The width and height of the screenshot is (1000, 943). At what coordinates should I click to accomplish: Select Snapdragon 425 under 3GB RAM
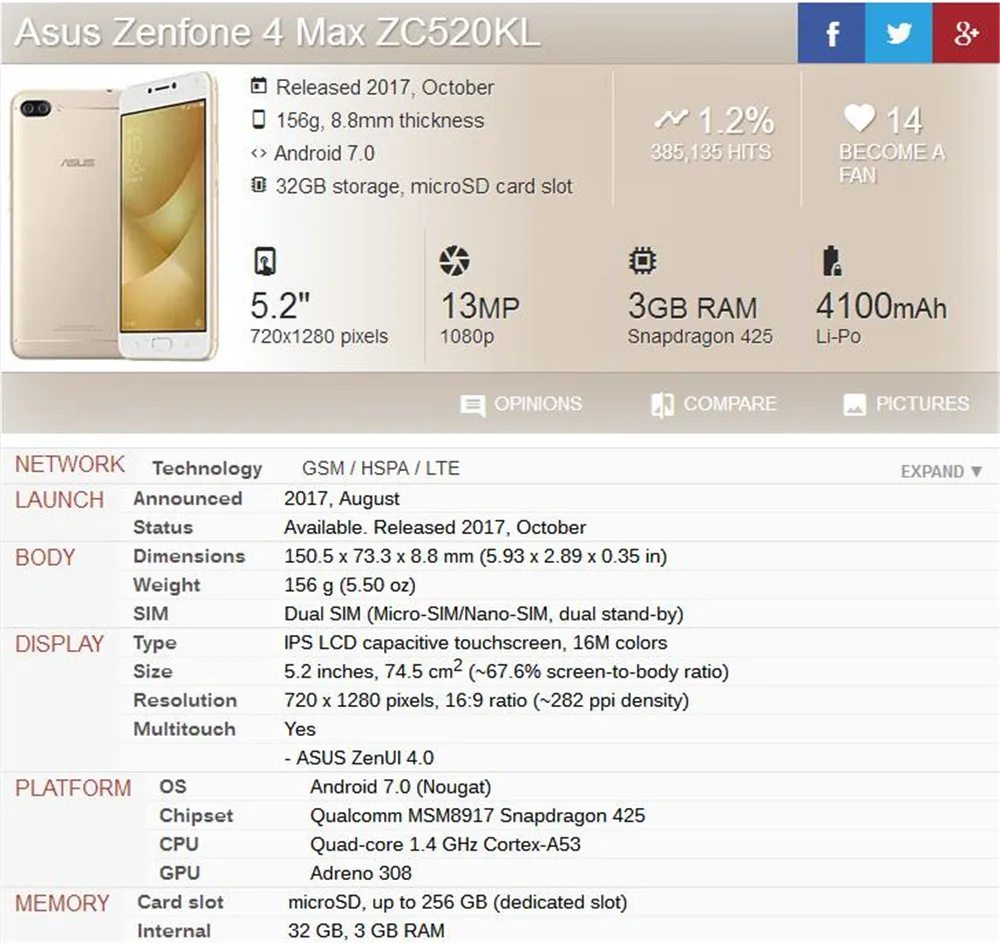point(700,336)
